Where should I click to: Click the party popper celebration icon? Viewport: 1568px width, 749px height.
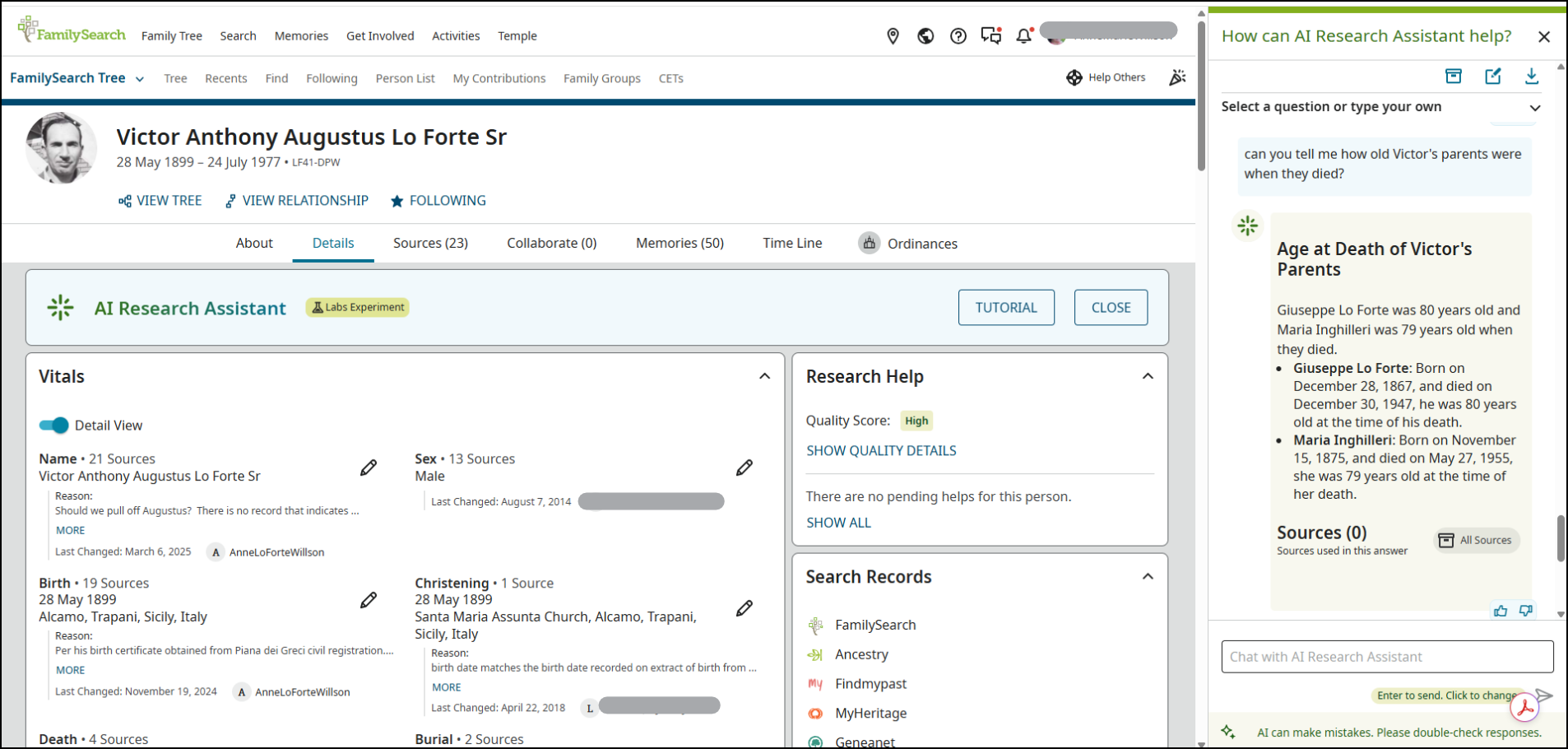point(1177,77)
